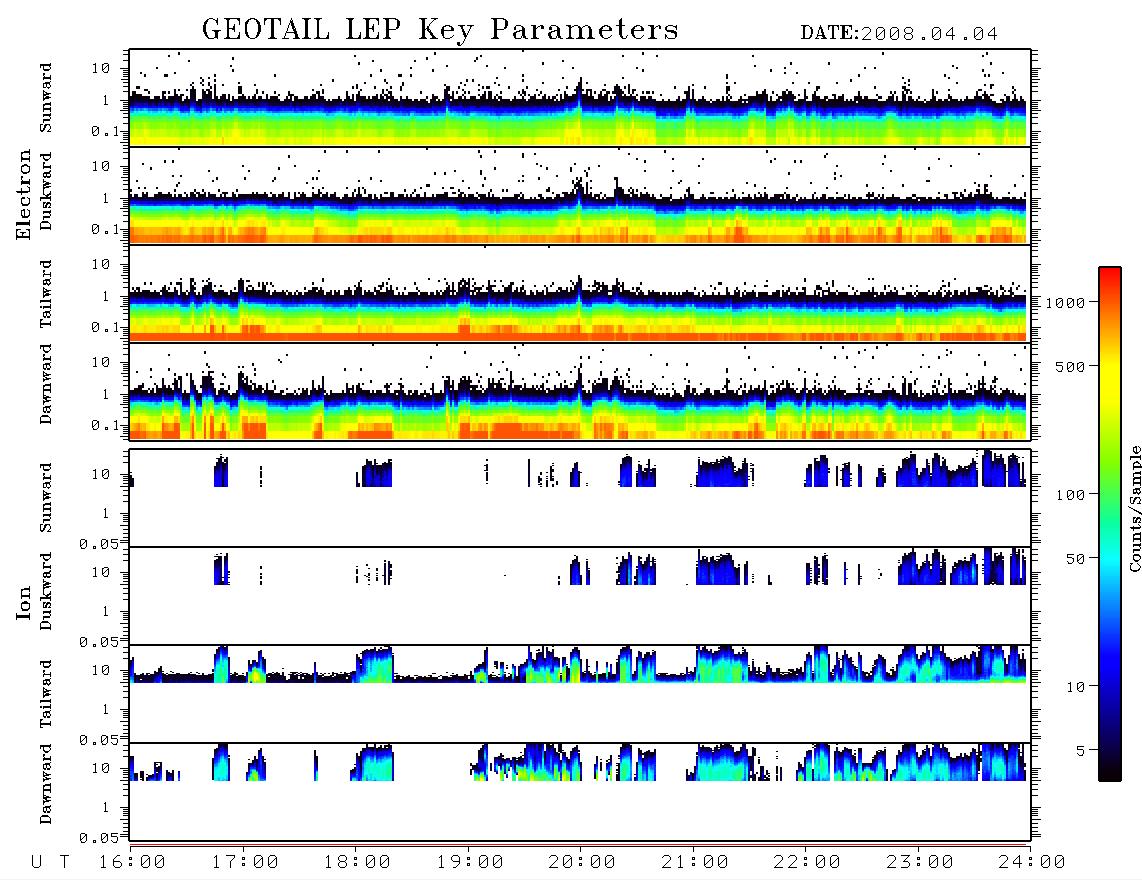Screen dimensions: 1142x880
Task: Click the "5" color bar tick label
Action: coord(1081,751)
